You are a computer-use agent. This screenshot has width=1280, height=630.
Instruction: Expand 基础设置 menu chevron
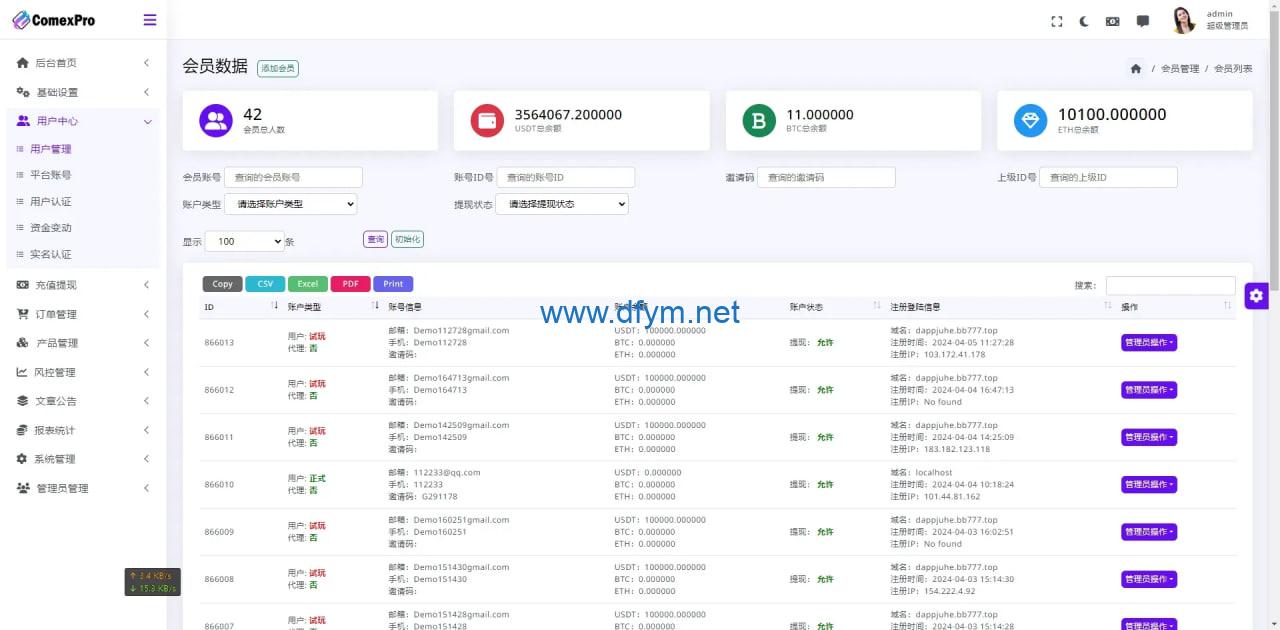[147, 92]
